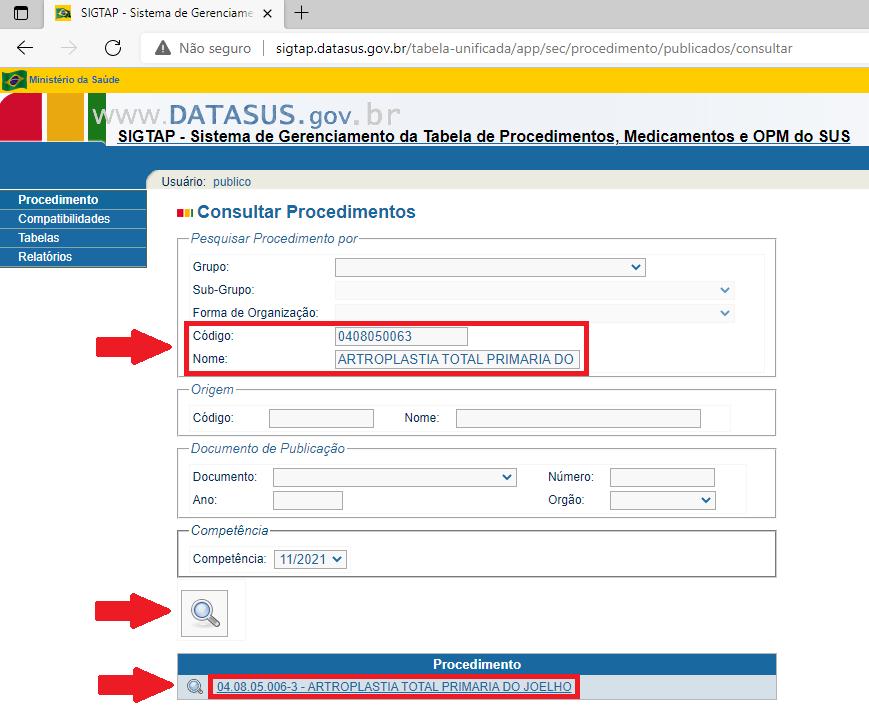Open a new browser tab
This screenshot has height=711, width=869.
[301, 13]
